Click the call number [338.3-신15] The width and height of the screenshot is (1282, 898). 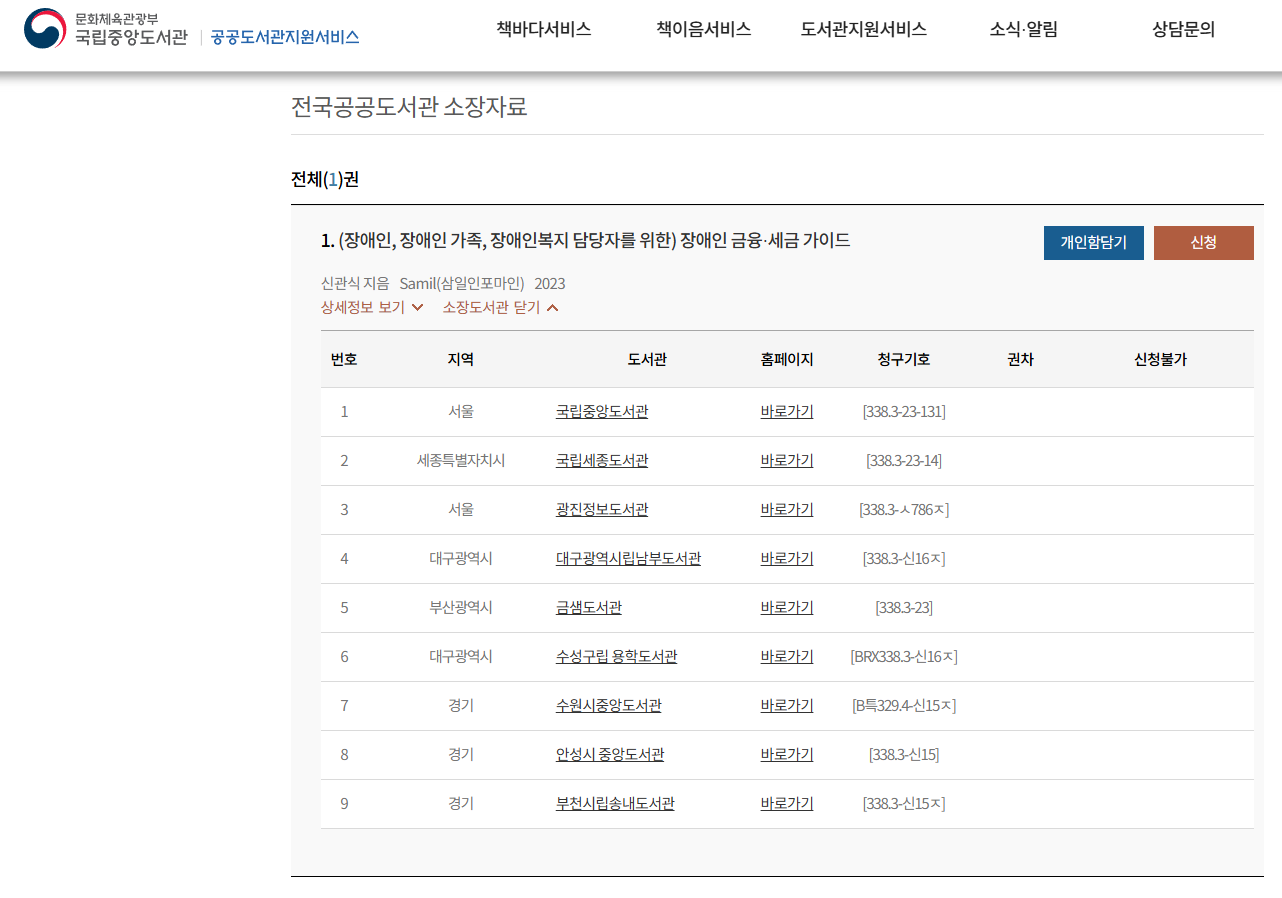[904, 754]
